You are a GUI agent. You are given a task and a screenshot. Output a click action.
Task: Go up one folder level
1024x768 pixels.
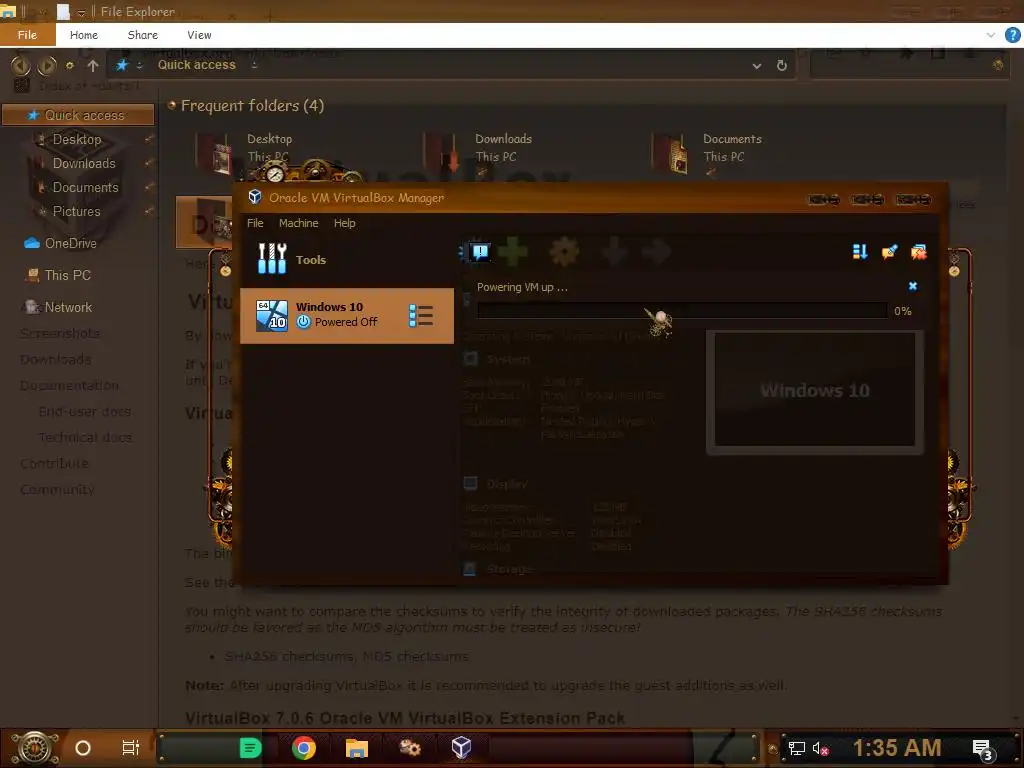93,65
